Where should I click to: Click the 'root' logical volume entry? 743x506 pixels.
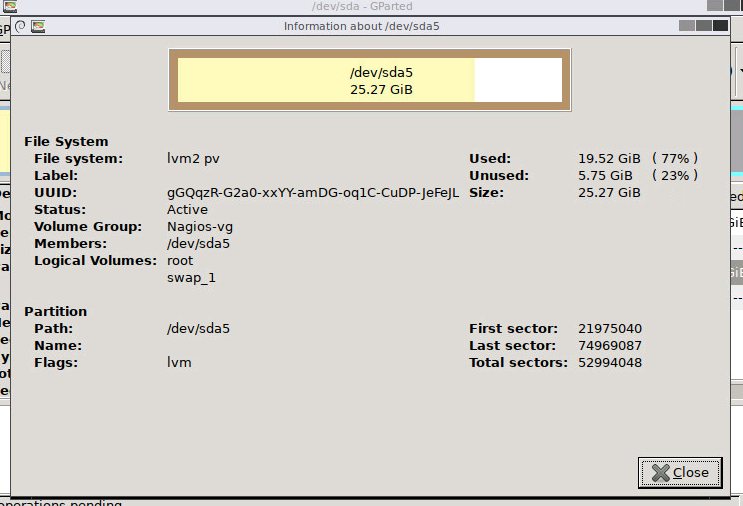click(x=180, y=261)
